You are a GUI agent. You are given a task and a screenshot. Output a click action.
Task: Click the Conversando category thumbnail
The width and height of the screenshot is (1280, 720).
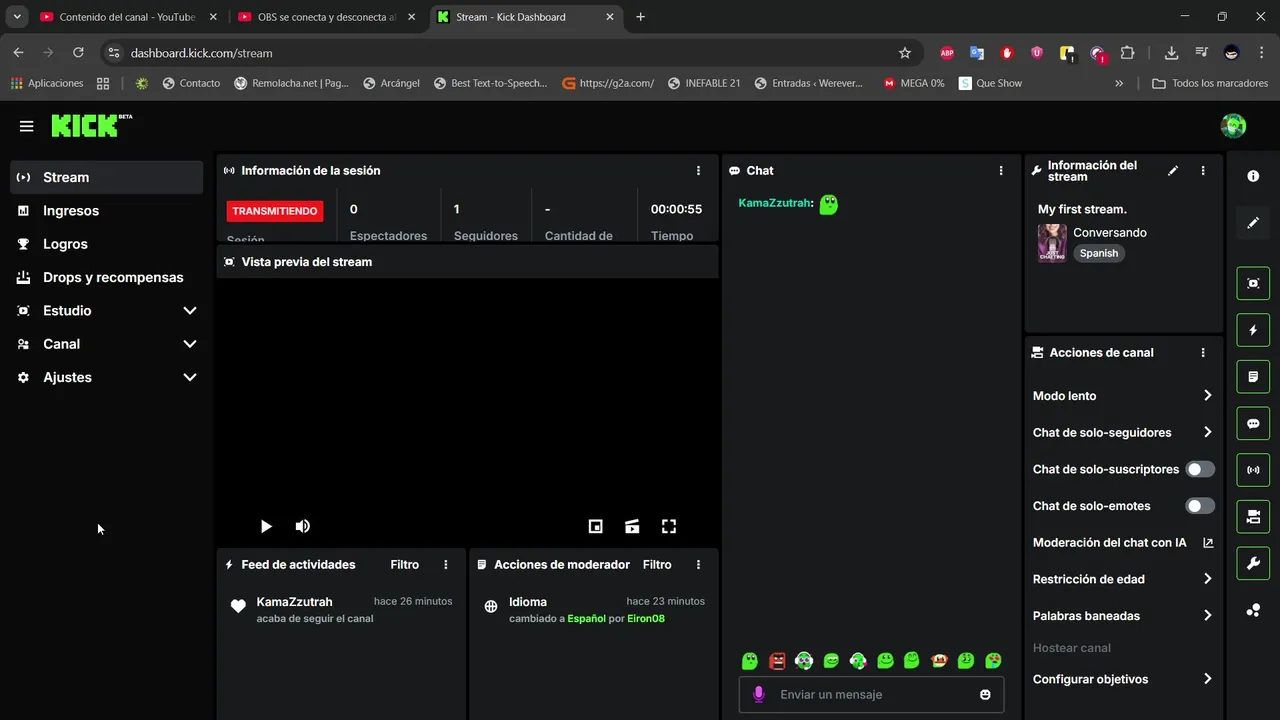tap(1052, 243)
